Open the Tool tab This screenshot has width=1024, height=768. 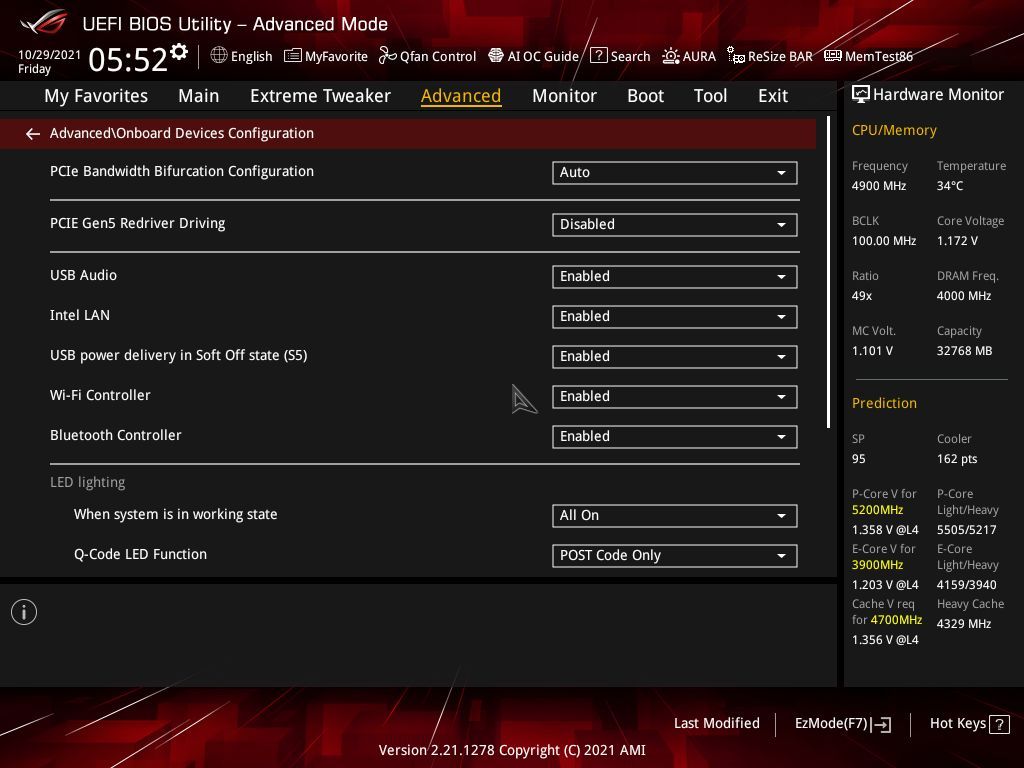click(x=710, y=96)
